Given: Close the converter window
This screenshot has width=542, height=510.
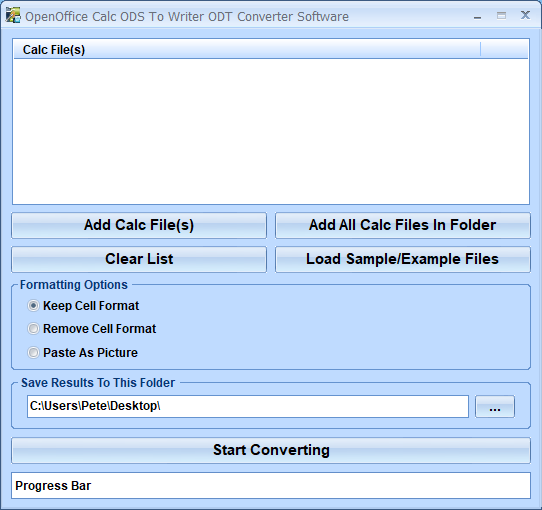Looking at the screenshot, I should 525,15.
